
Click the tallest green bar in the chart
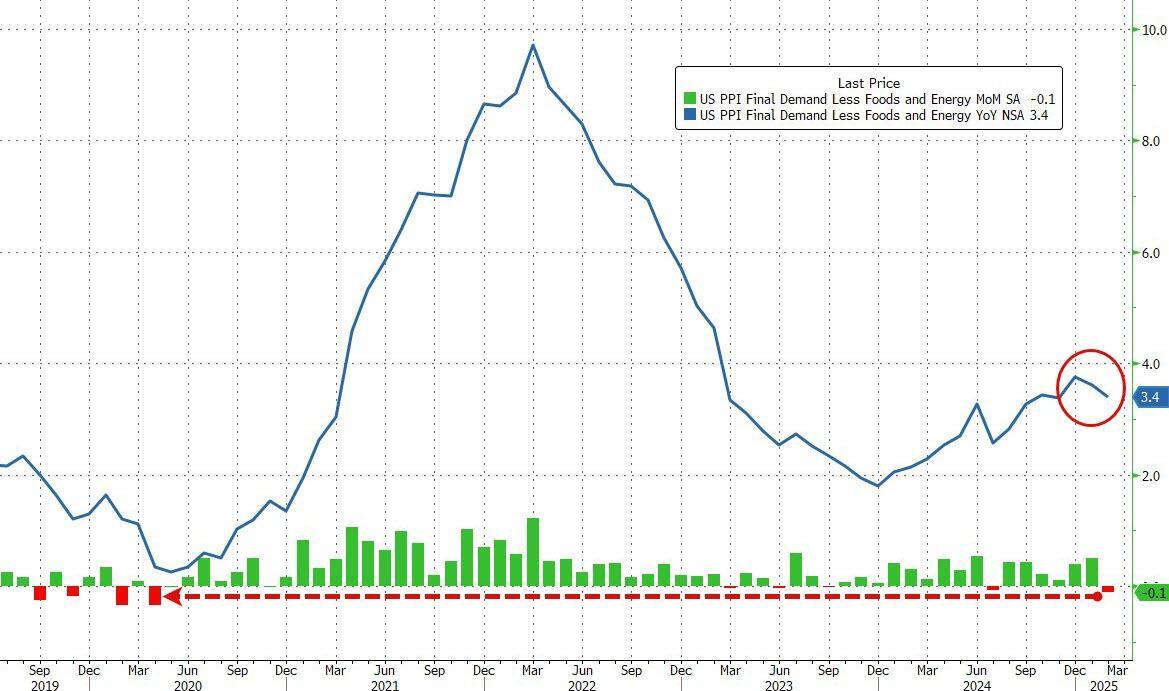[x=533, y=551]
